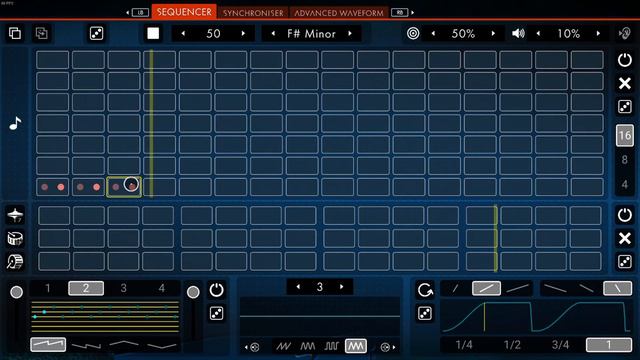Decrease the value 3 with left arrow
Screen dimensions: 640x360
[298, 287]
